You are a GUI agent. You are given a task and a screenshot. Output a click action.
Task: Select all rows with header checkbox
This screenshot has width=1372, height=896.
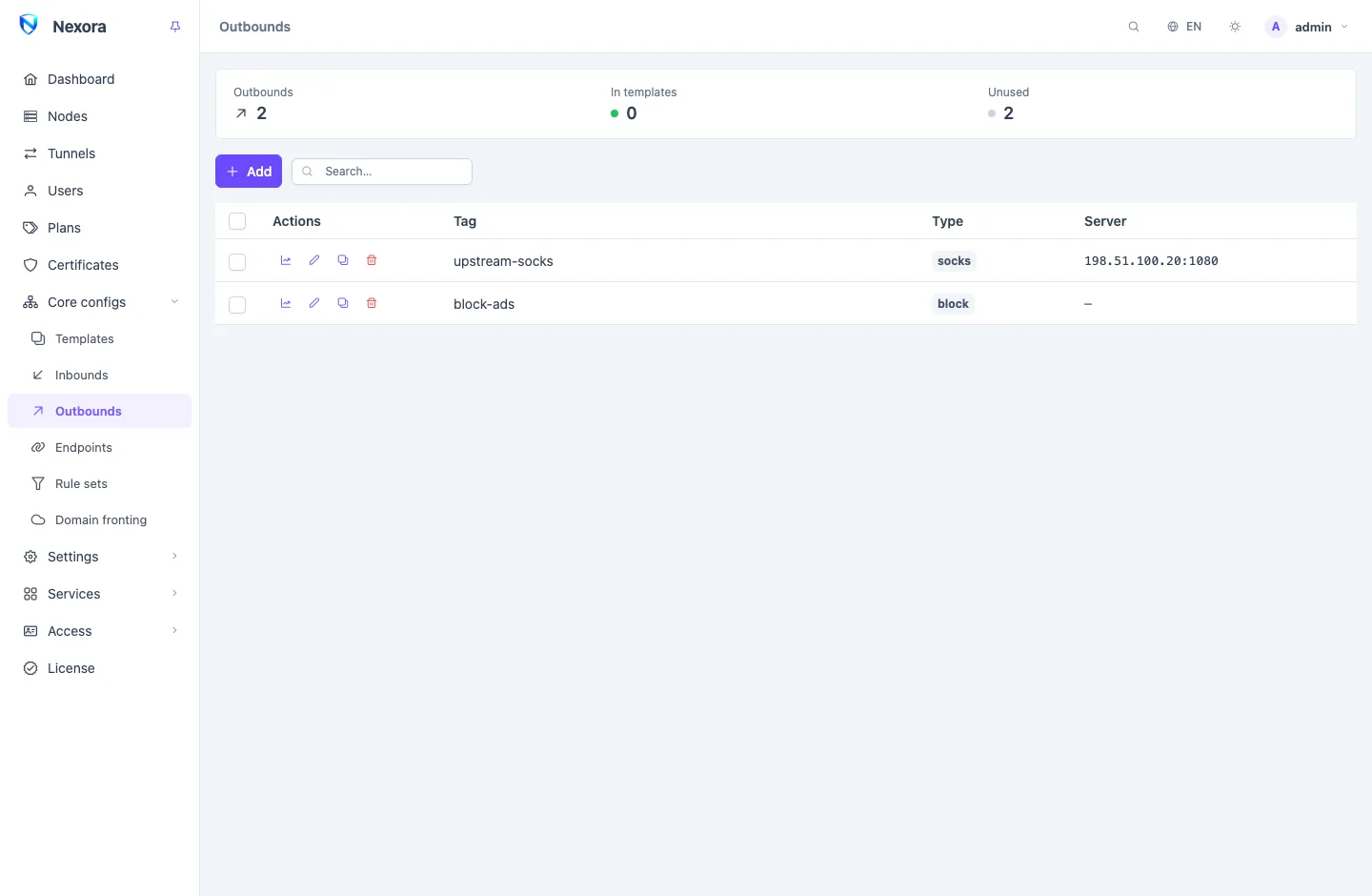click(237, 221)
